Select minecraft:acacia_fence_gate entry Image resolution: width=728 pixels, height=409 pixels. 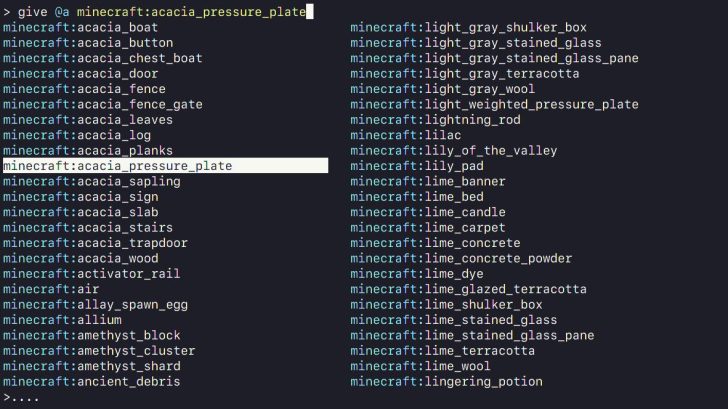(x=102, y=104)
